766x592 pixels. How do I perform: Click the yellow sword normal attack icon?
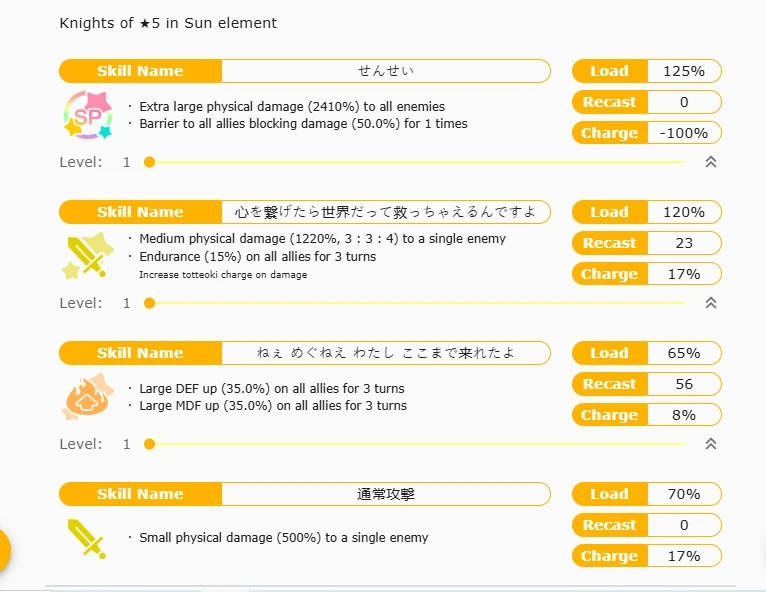[x=85, y=538]
